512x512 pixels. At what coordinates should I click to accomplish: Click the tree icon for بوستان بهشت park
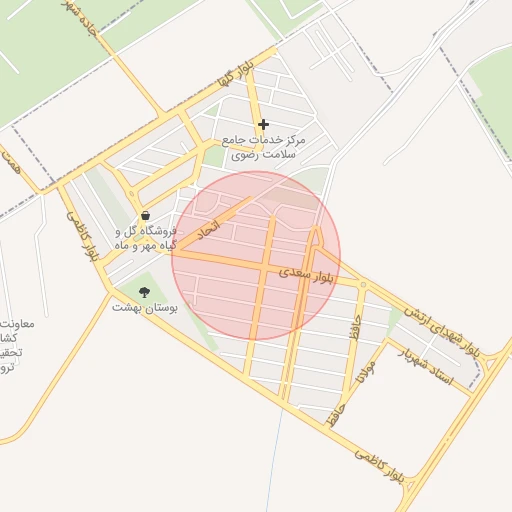(x=144, y=292)
